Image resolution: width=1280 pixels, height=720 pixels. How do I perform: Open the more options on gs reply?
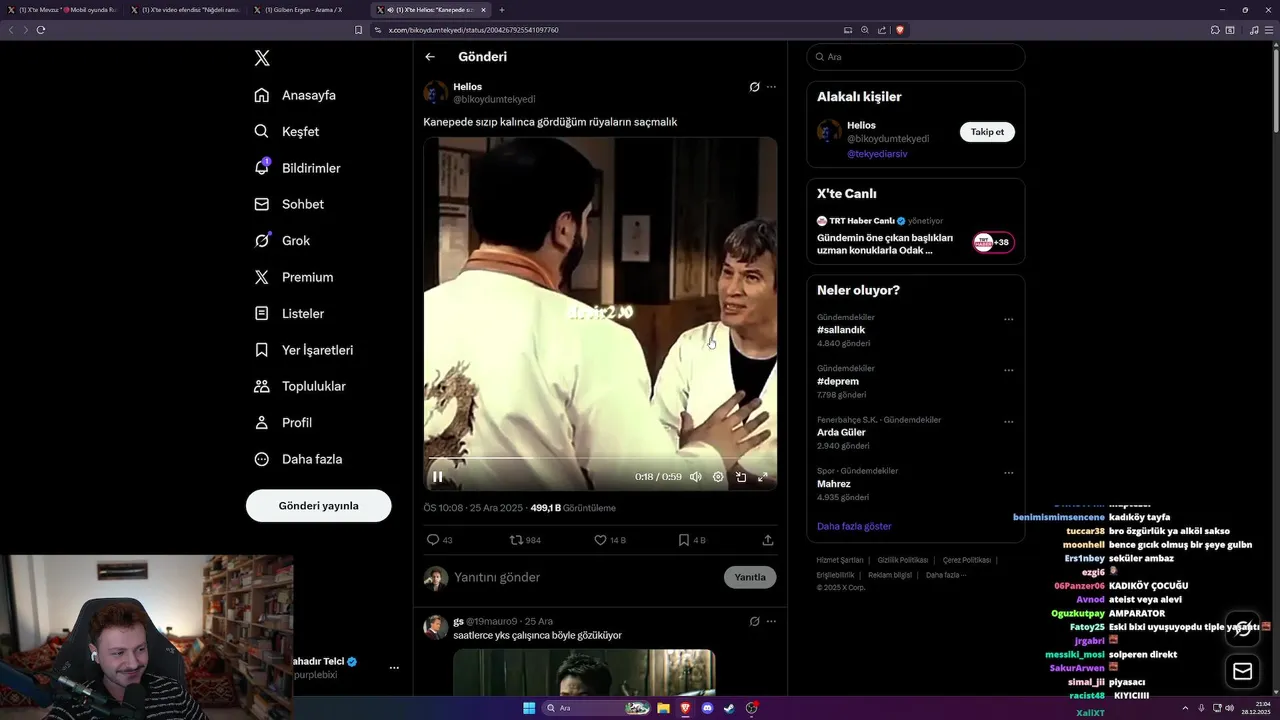(x=771, y=621)
